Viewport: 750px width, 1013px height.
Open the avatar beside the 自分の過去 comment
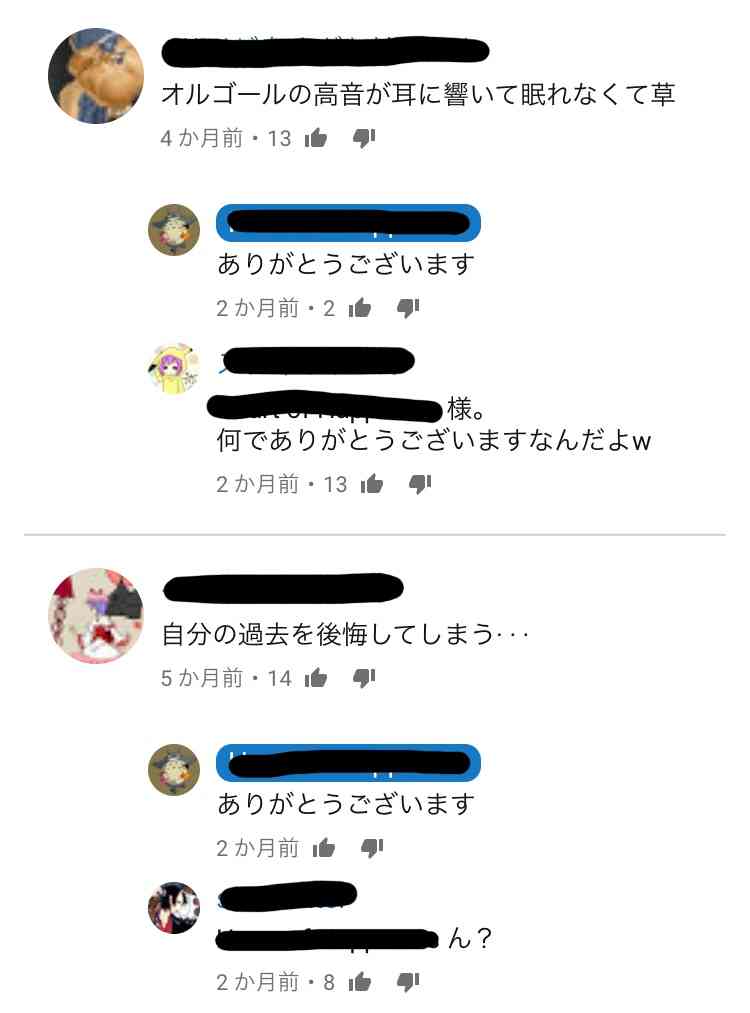coord(96,616)
